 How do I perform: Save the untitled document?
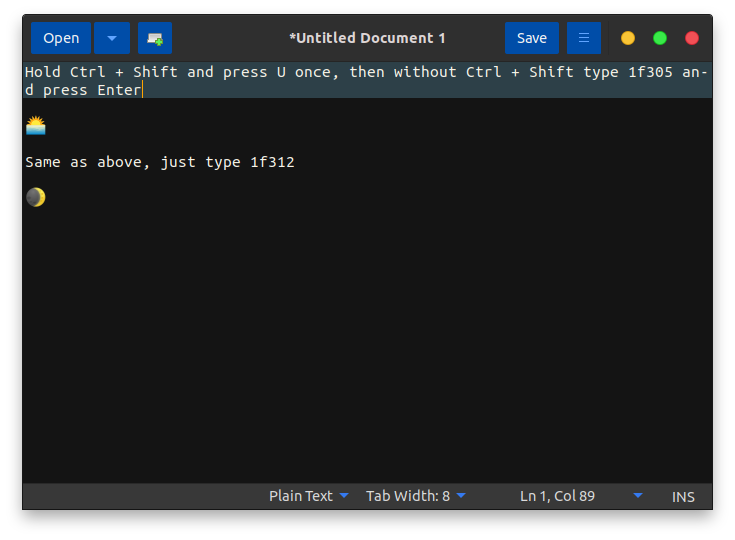[532, 38]
